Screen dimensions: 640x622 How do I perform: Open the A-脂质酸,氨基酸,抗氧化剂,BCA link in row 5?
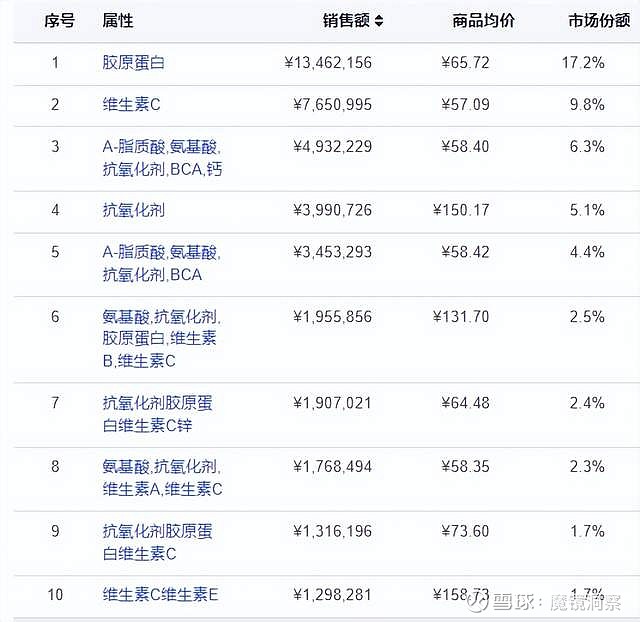coord(161,263)
